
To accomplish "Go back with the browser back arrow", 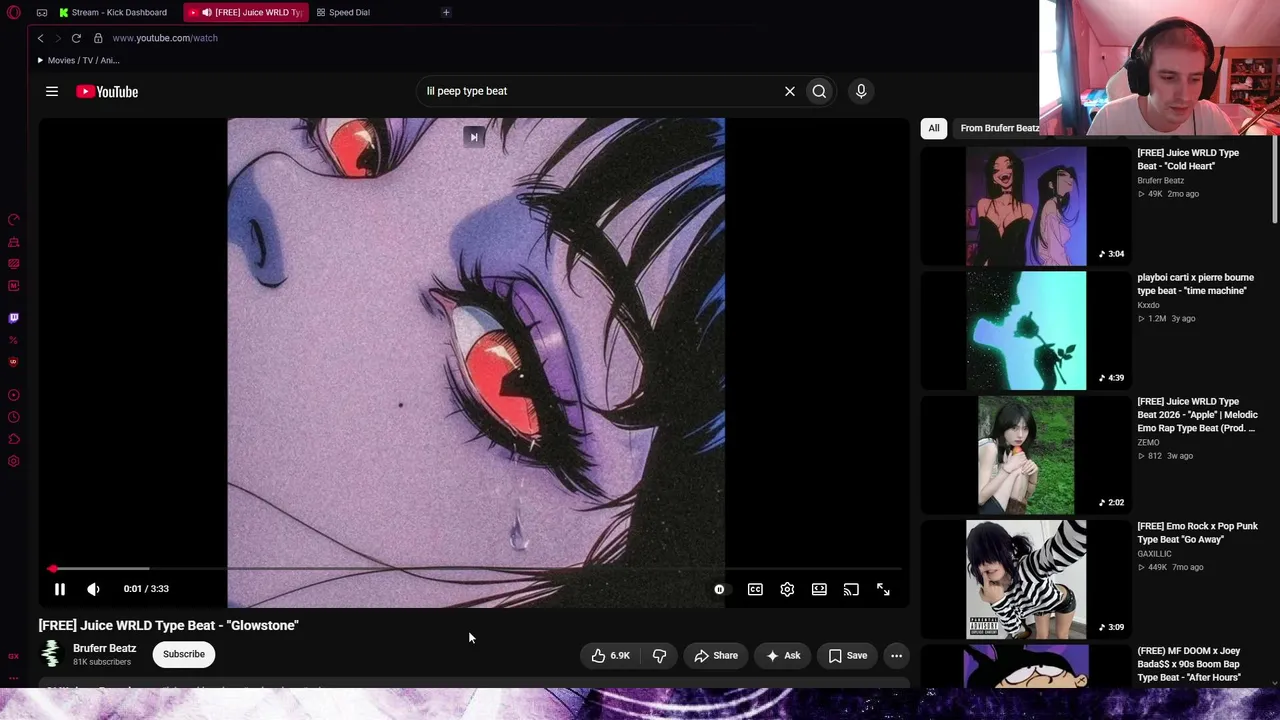I will pyautogui.click(x=40, y=38).
